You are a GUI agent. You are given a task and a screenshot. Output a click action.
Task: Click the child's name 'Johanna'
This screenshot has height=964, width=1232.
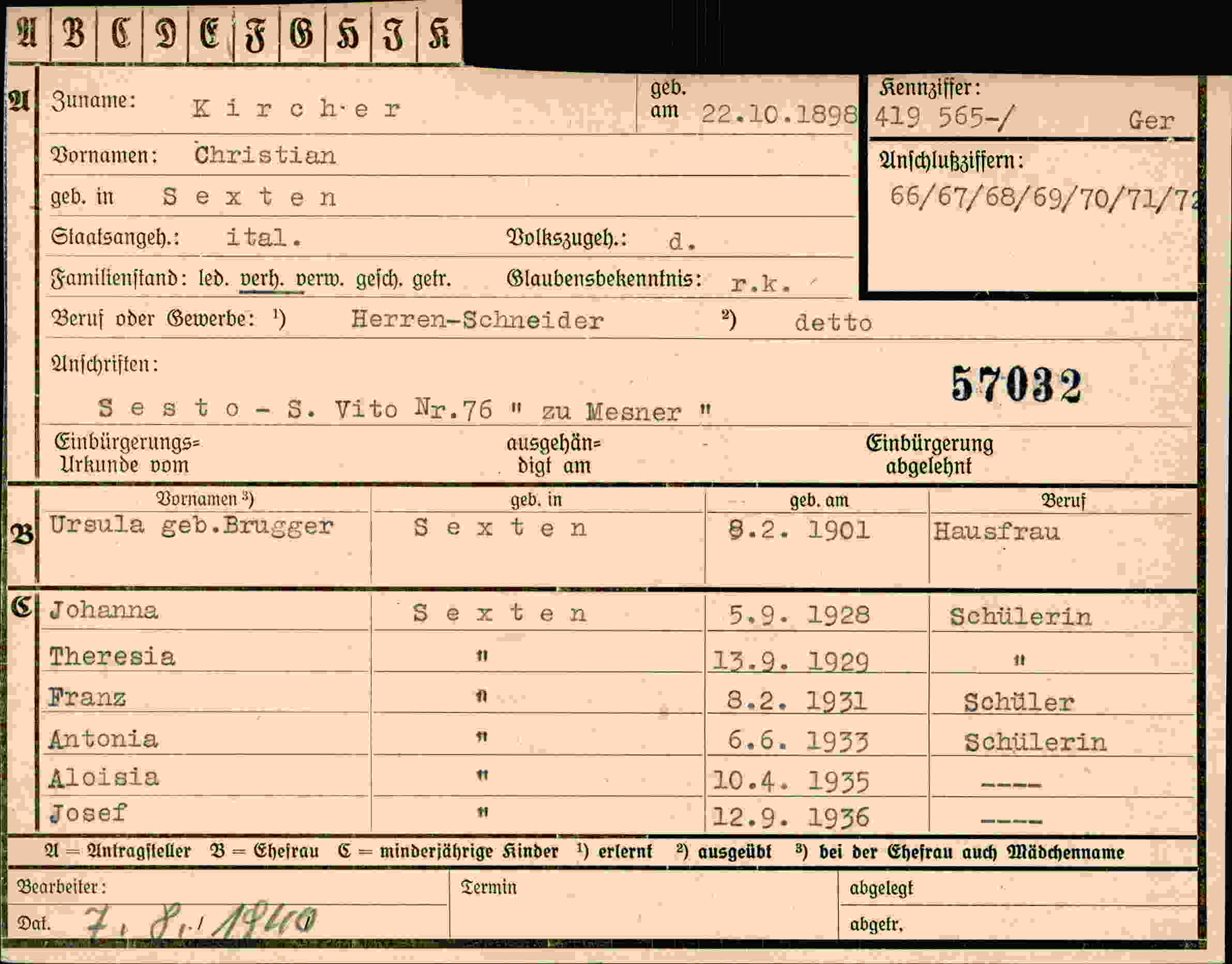tap(103, 610)
